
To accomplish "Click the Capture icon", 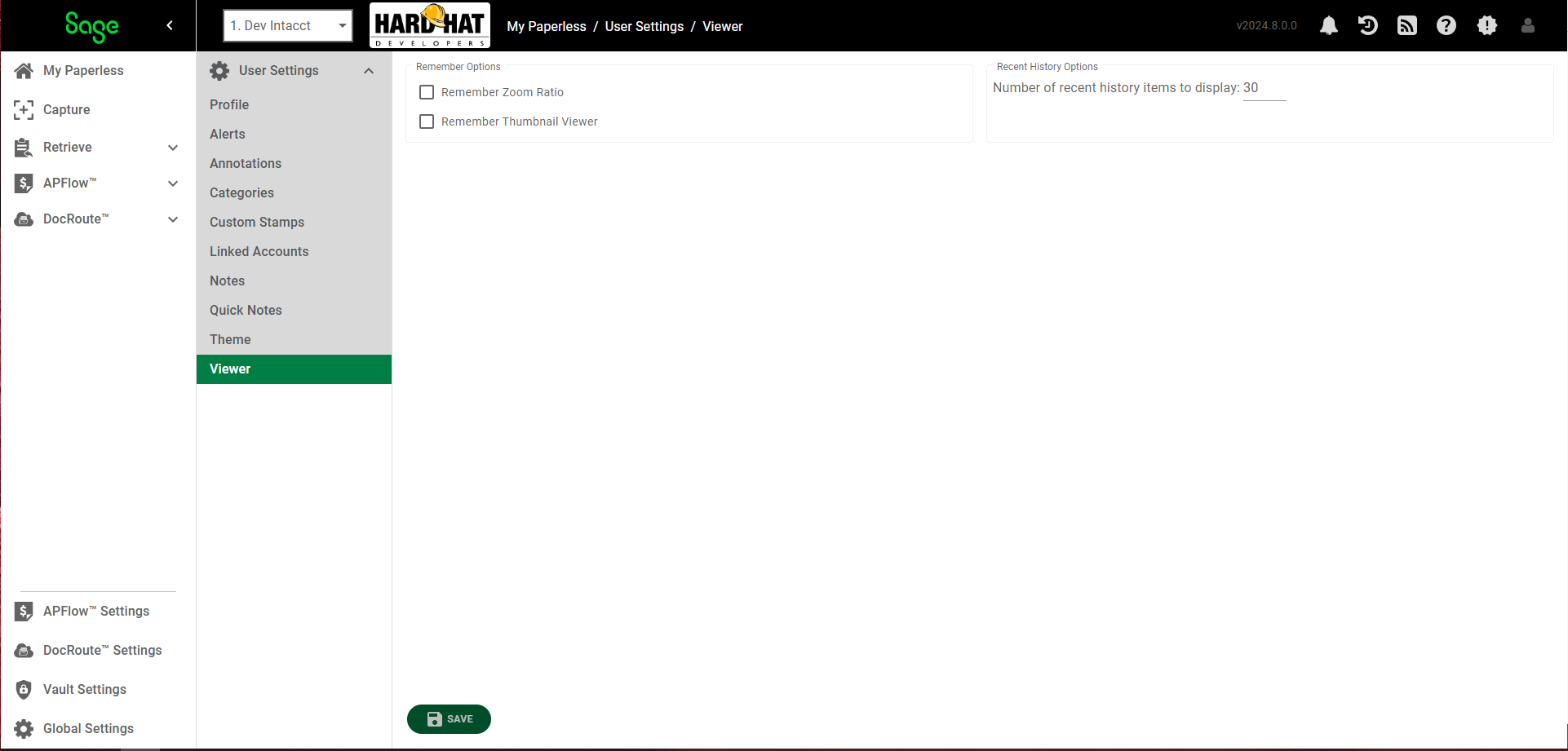I will pyautogui.click(x=24, y=110).
